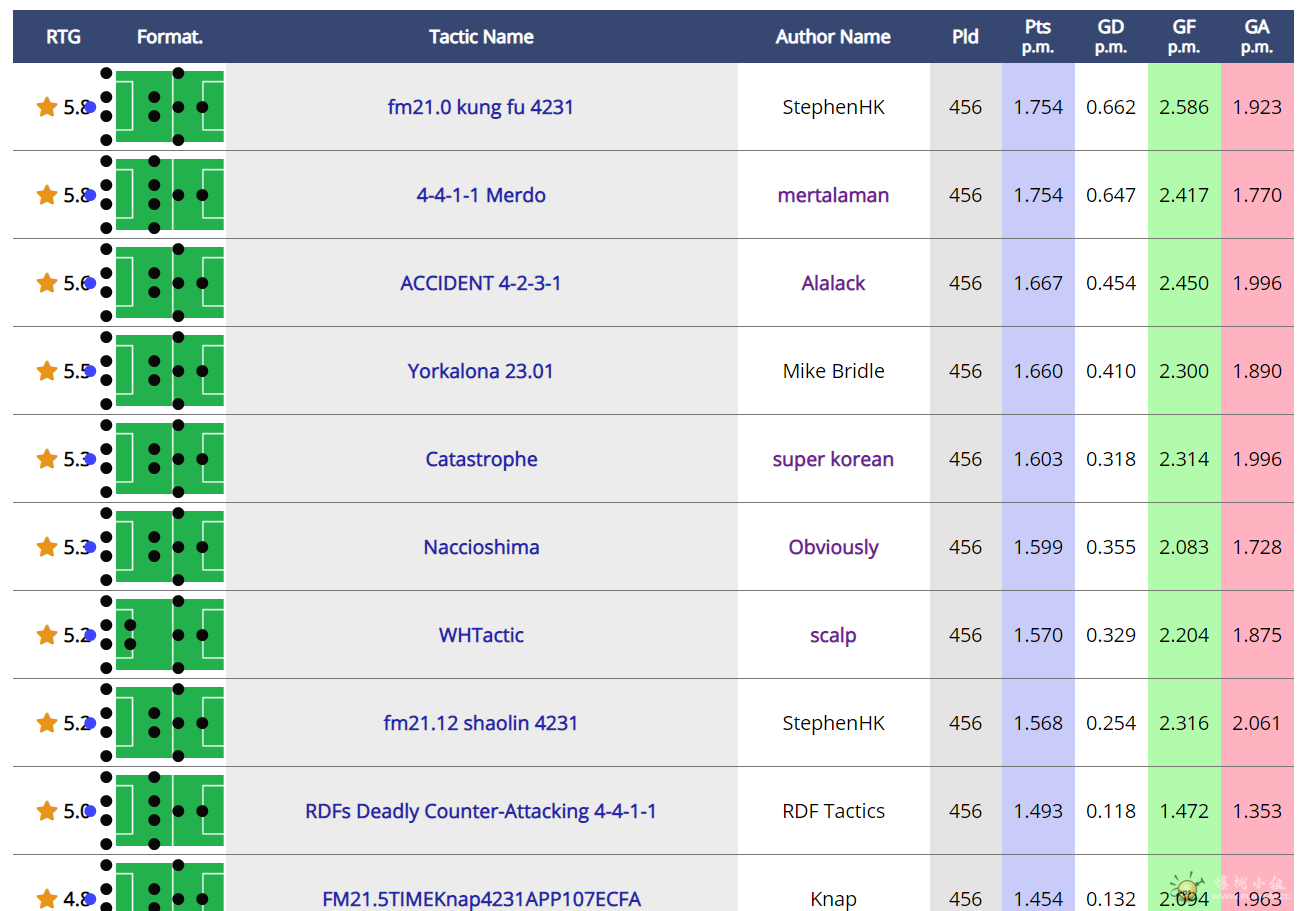This screenshot has width=1300, height=911.
Task: Sort by Tactic Name column header
Action: (481, 37)
